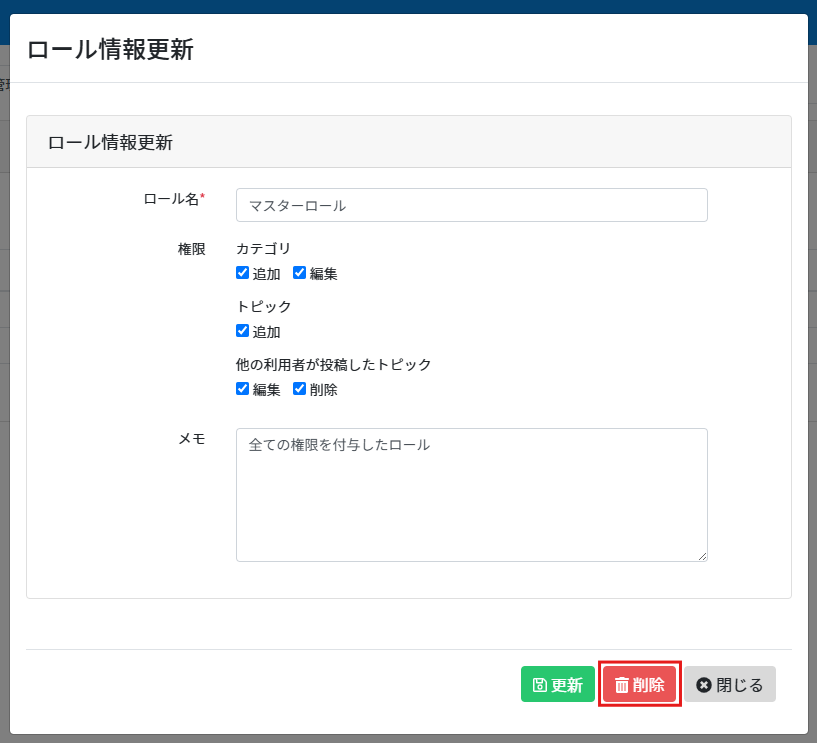The width and height of the screenshot is (817, 743).
Task: Click the 追加 label text under カテゴリ
Action: click(266, 274)
